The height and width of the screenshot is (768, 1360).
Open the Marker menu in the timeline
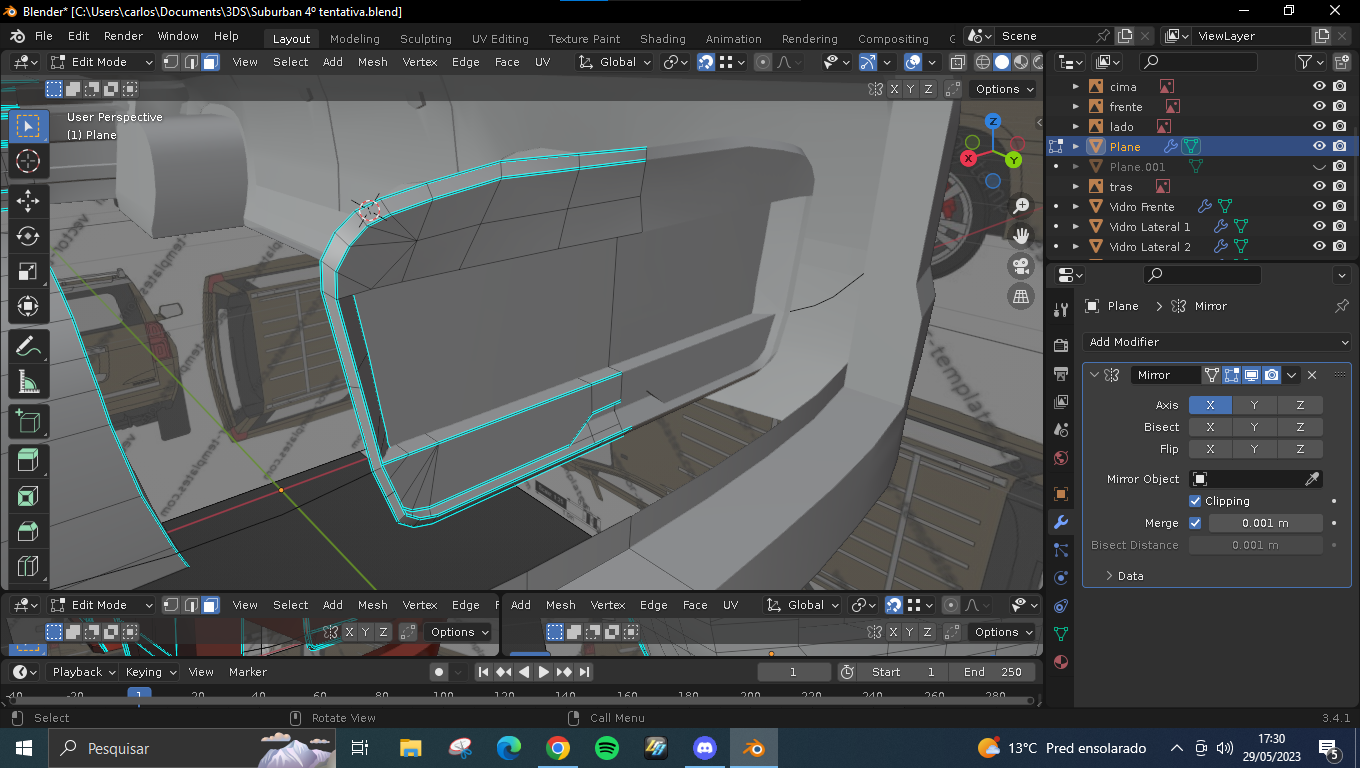click(248, 672)
